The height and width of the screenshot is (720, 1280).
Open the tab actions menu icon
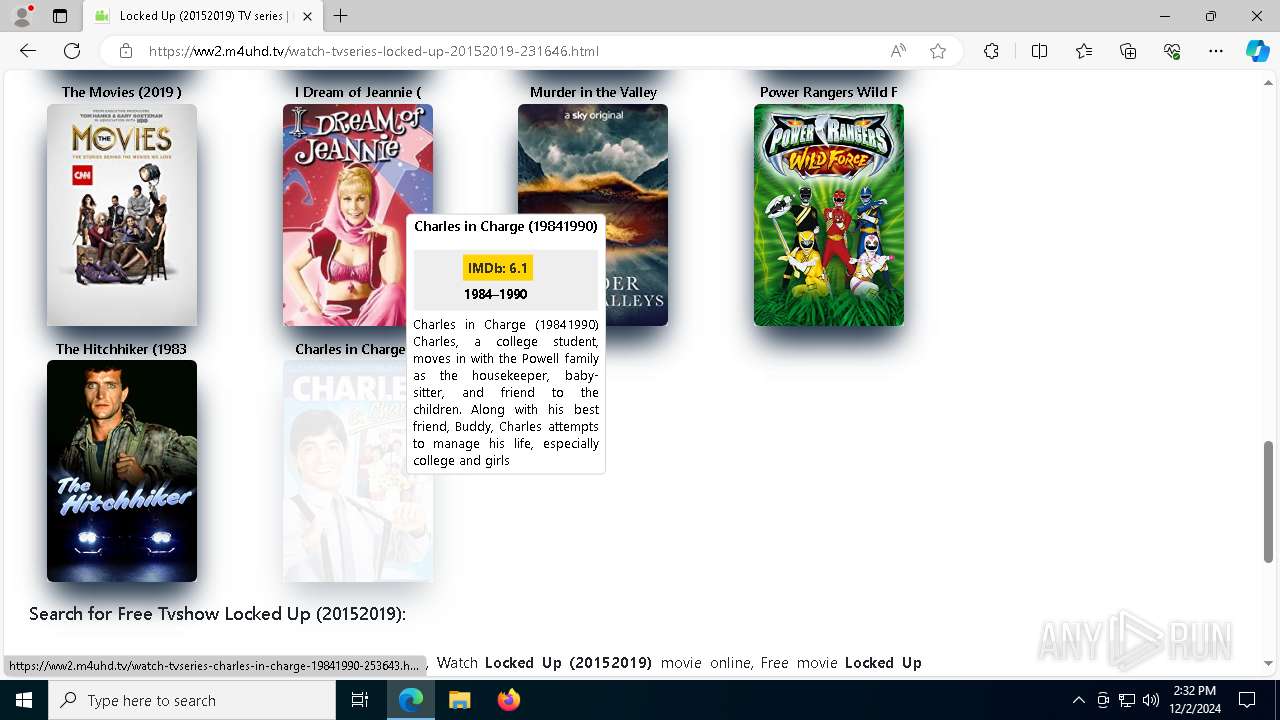tap(60, 16)
